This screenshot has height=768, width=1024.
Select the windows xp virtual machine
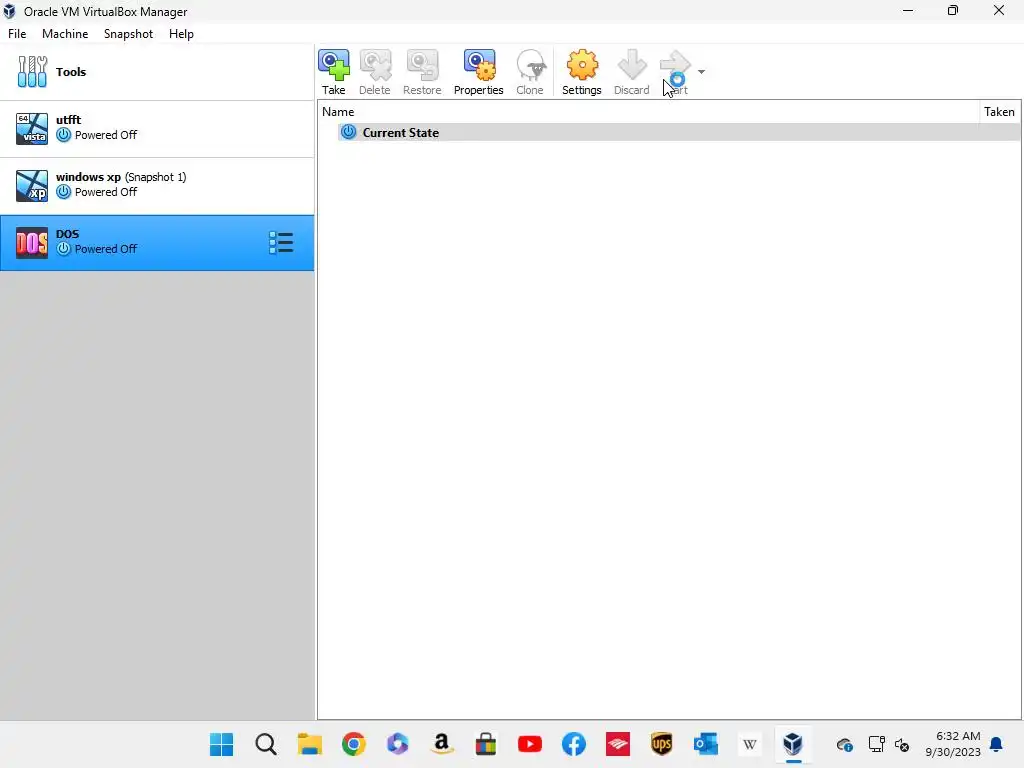pos(157,185)
